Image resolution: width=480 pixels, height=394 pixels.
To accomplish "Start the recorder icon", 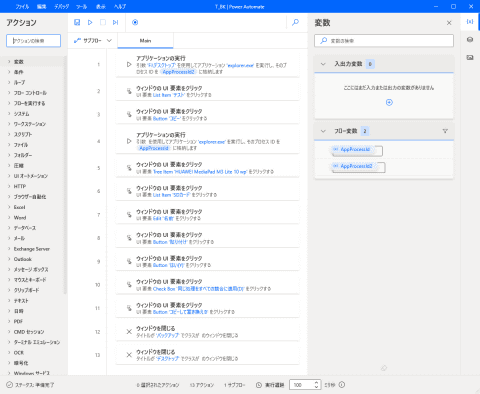I will (x=135, y=22).
